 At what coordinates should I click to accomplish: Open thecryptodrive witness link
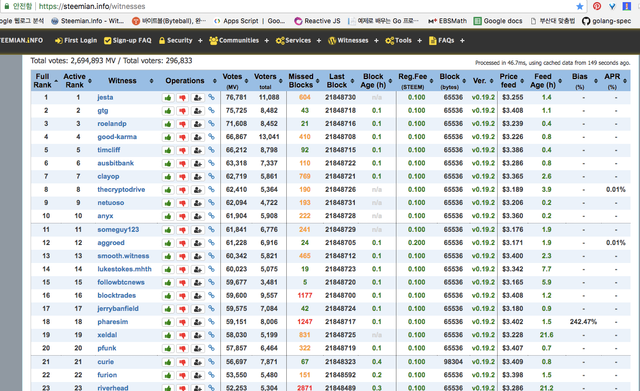click(121, 189)
